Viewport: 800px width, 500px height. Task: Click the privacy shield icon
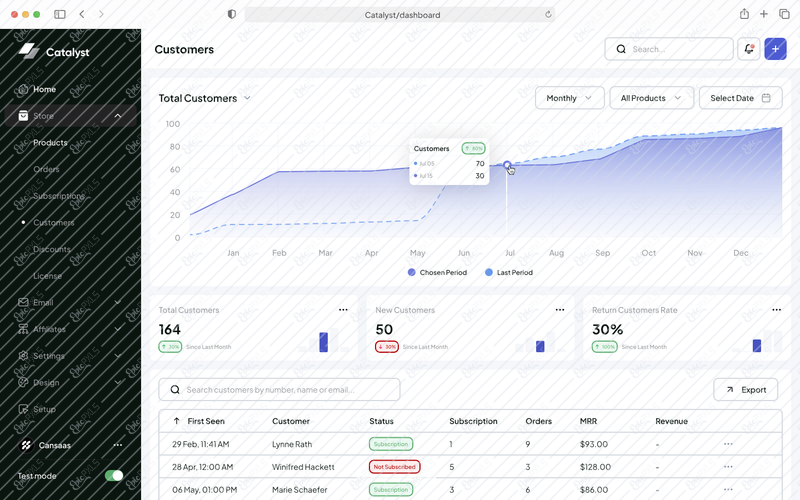pyautogui.click(x=232, y=14)
